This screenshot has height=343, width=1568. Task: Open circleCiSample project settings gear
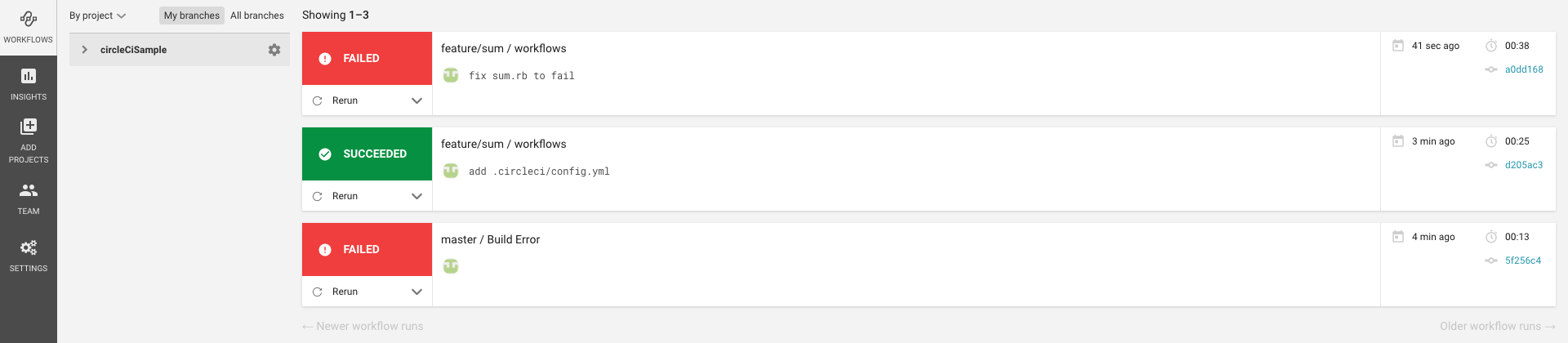(274, 50)
